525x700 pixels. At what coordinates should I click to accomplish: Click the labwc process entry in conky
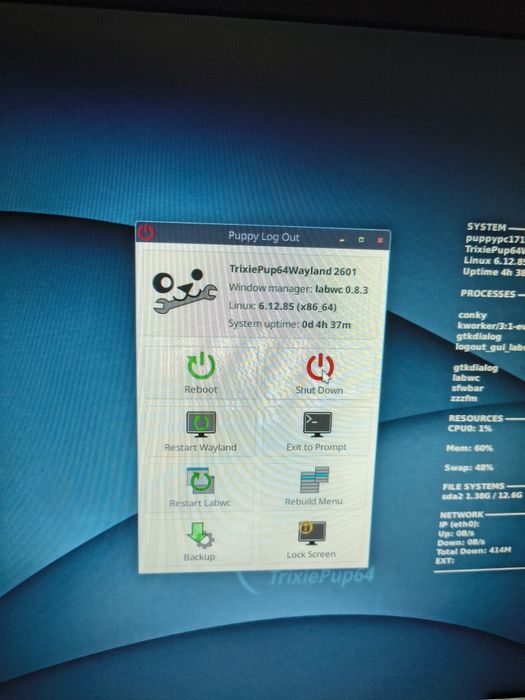(466, 378)
